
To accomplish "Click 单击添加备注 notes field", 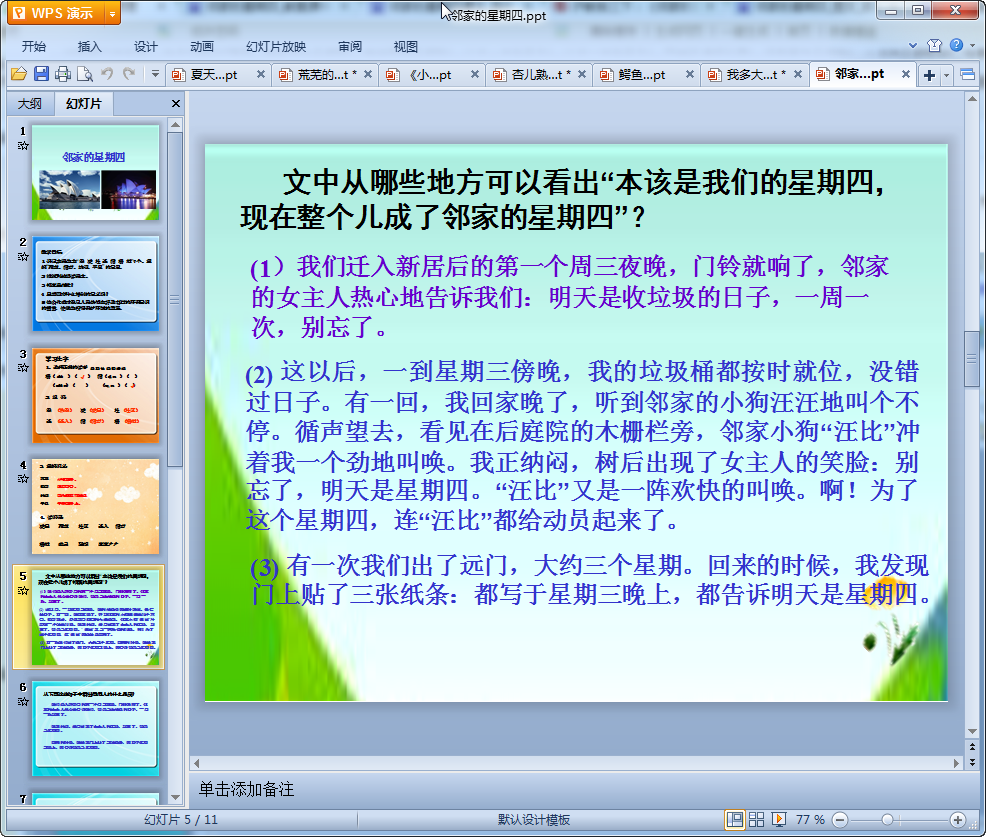I will coord(246,789).
